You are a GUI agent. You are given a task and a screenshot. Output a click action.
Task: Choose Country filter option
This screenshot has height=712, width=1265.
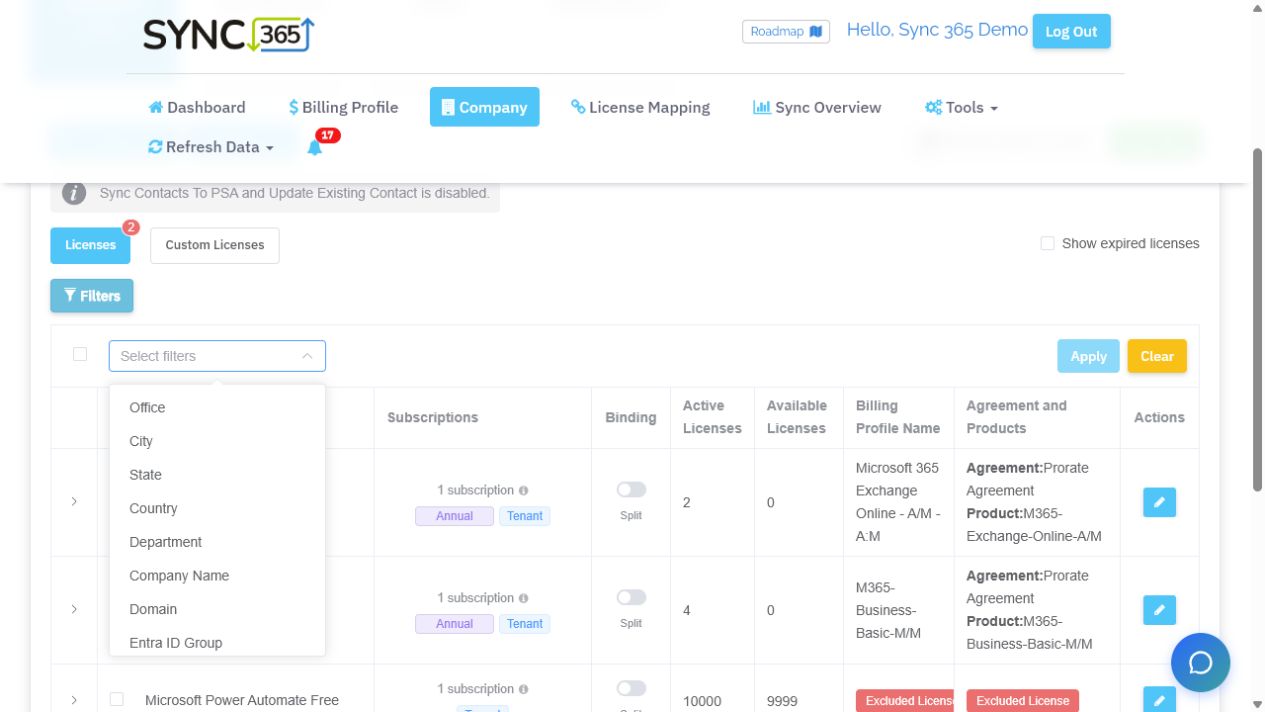point(217,508)
